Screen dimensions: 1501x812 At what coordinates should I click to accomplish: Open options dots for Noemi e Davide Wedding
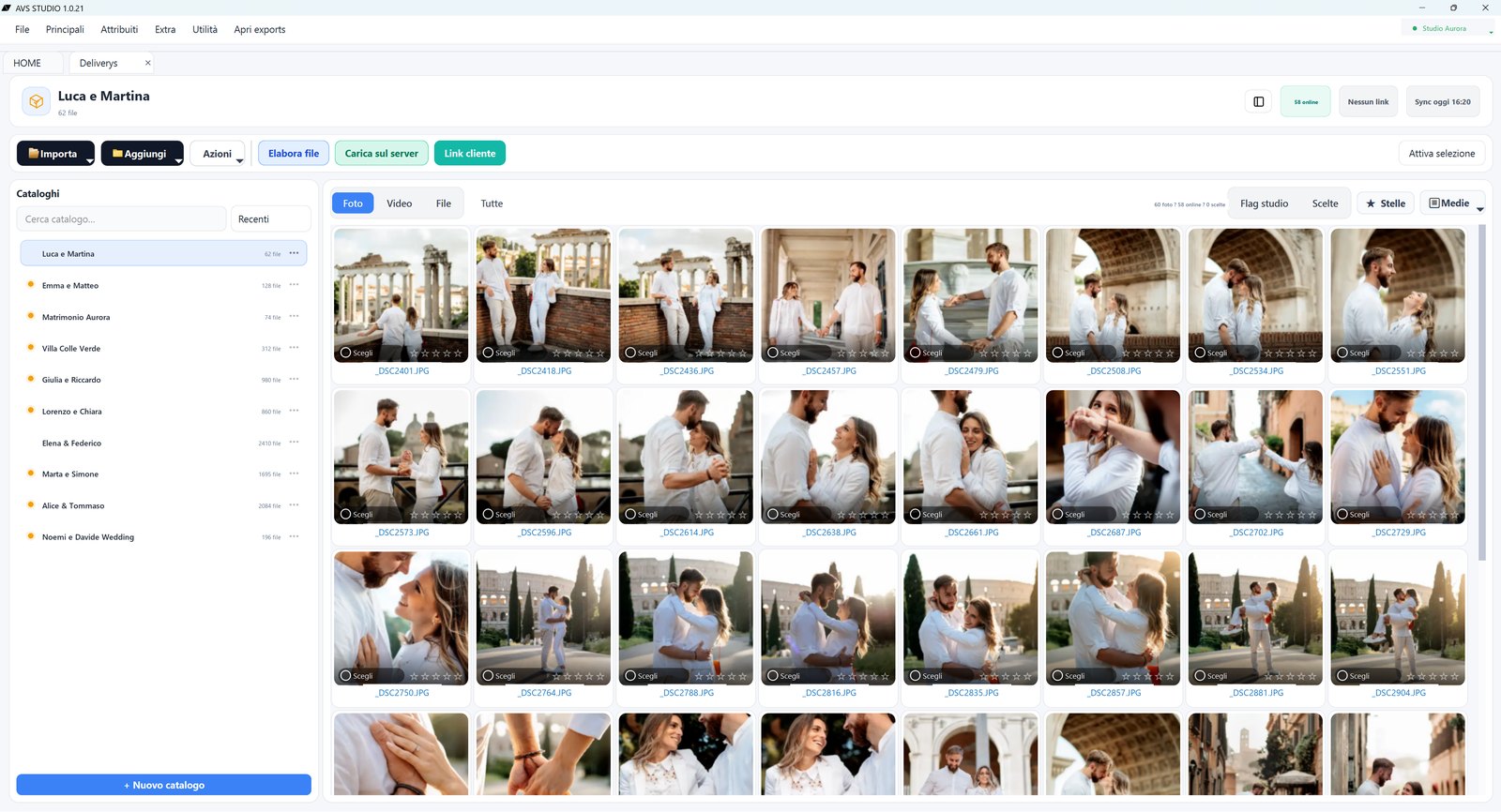click(x=294, y=537)
